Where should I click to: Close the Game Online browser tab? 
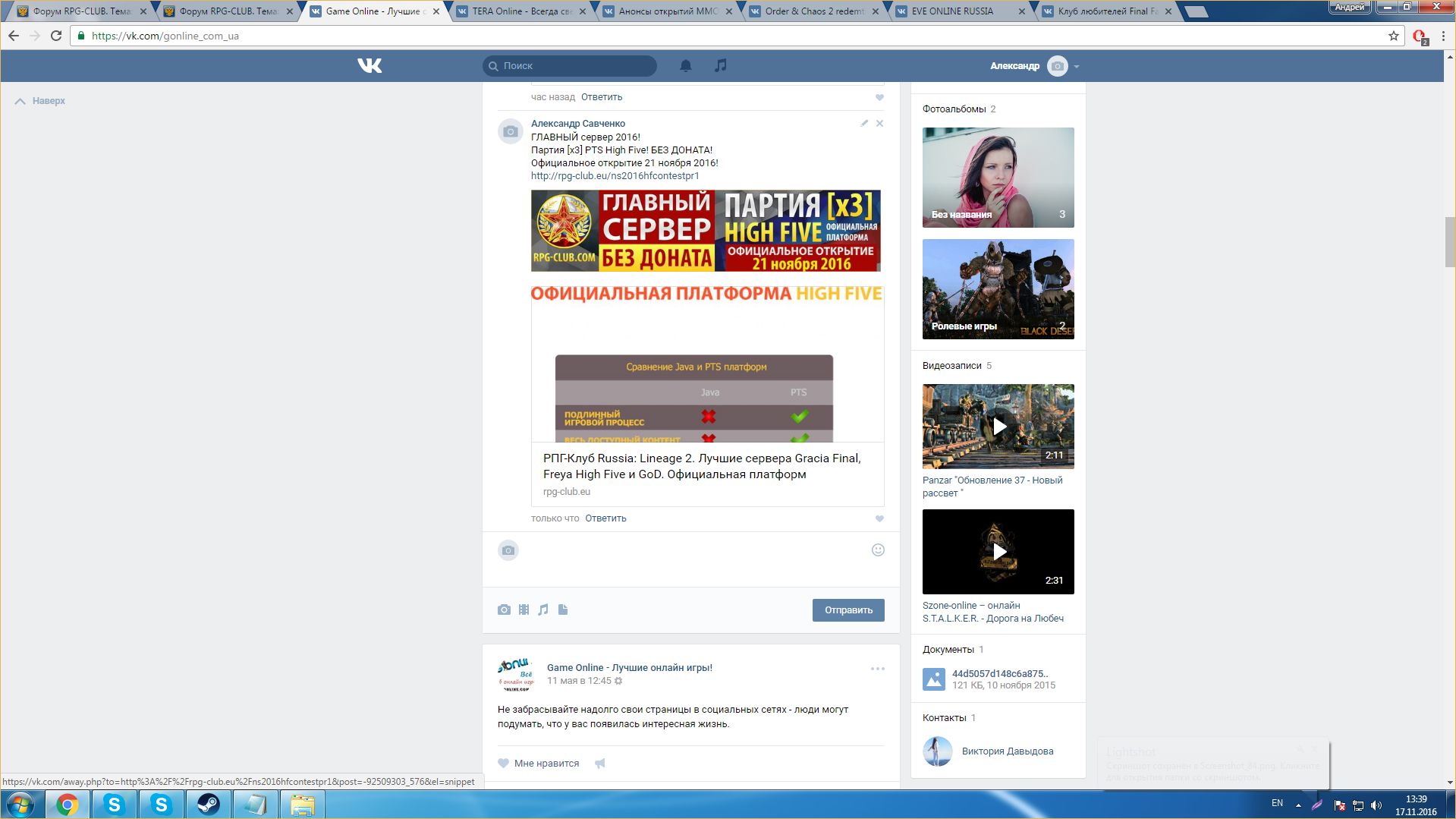(436, 11)
